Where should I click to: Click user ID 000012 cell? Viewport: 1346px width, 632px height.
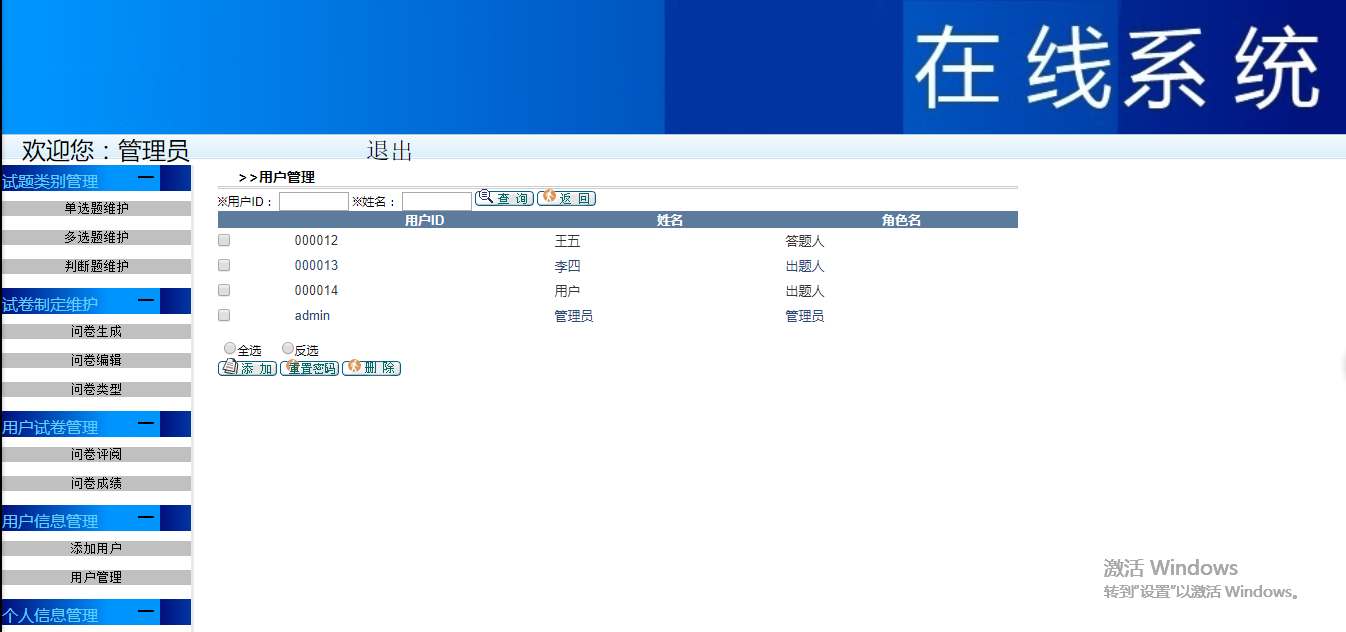tap(316, 241)
